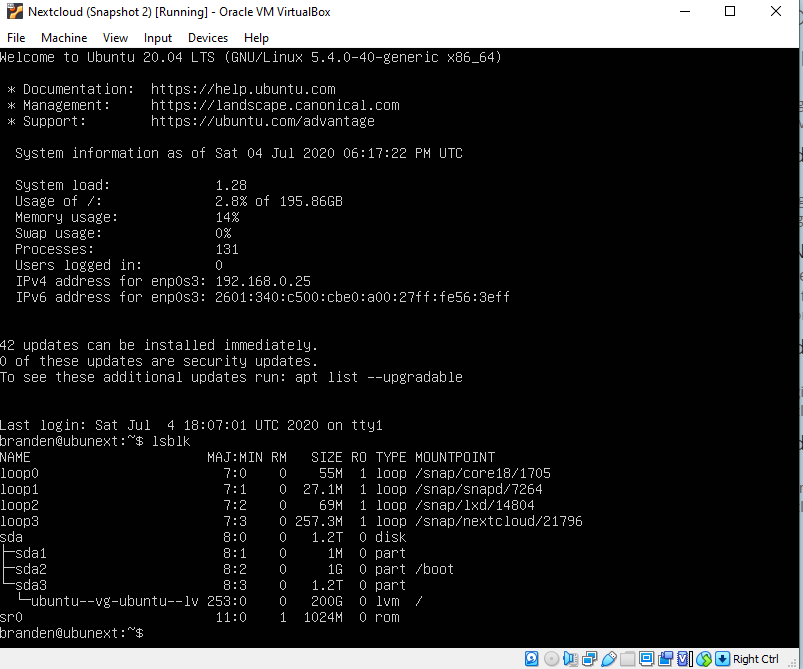
Task: Open the optical drive status icon
Action: click(551, 659)
